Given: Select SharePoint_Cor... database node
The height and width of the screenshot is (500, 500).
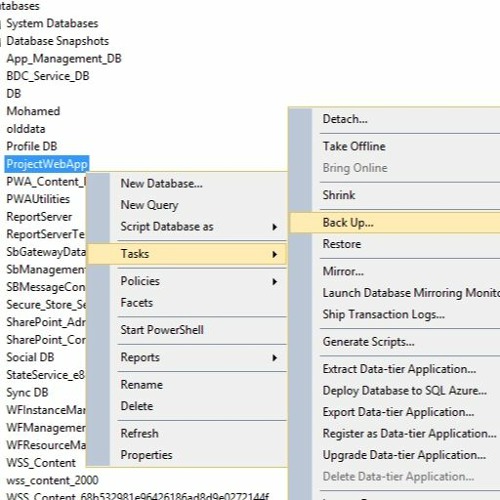Looking at the screenshot, I should (46, 340).
